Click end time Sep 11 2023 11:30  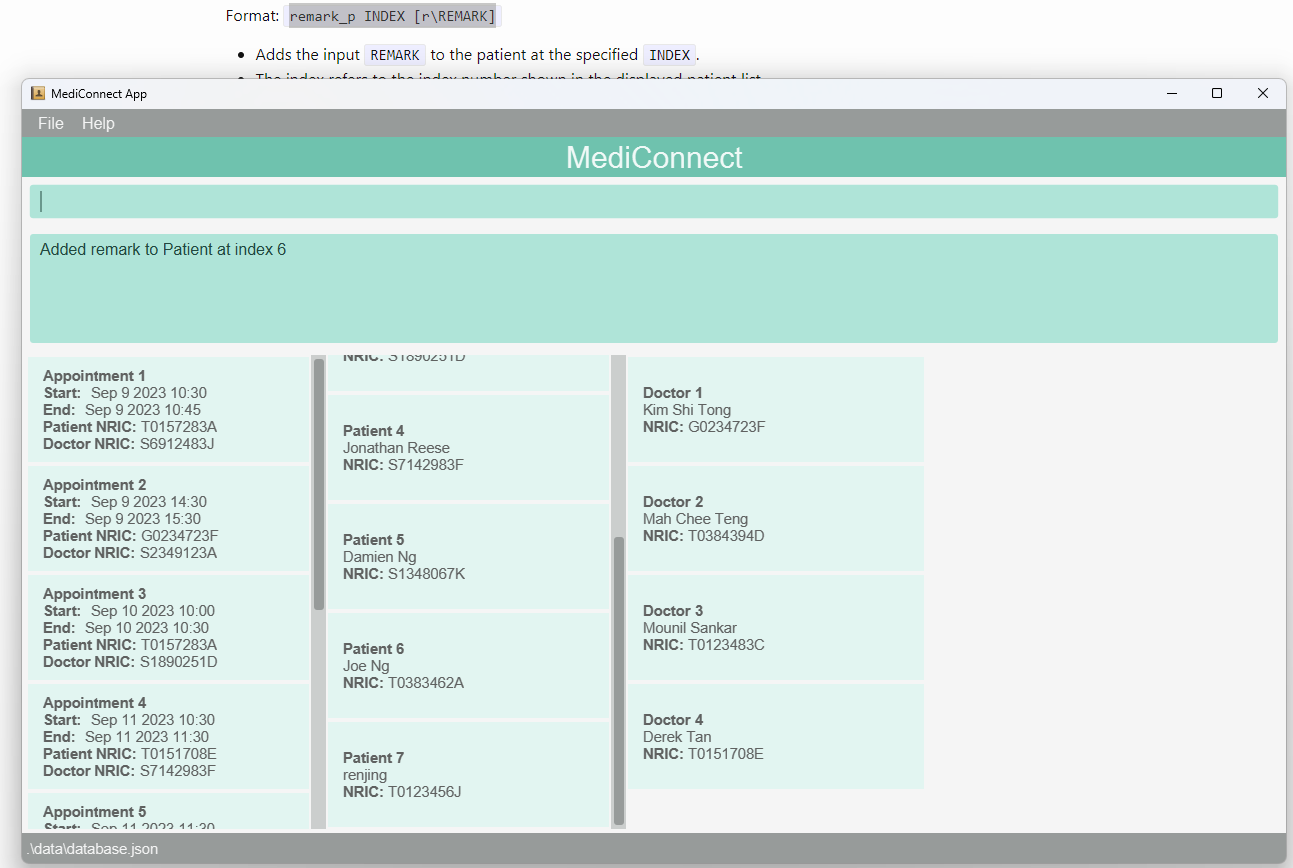[147, 737]
